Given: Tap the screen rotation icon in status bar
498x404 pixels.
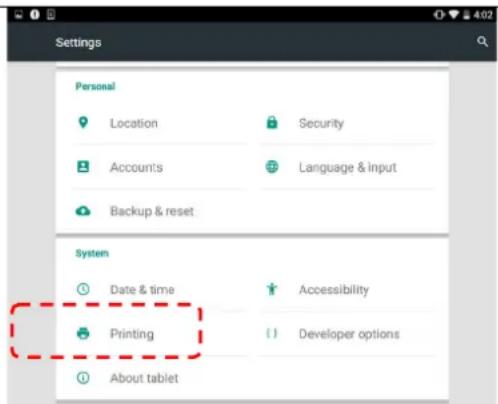Looking at the screenshot, I should point(439,15).
